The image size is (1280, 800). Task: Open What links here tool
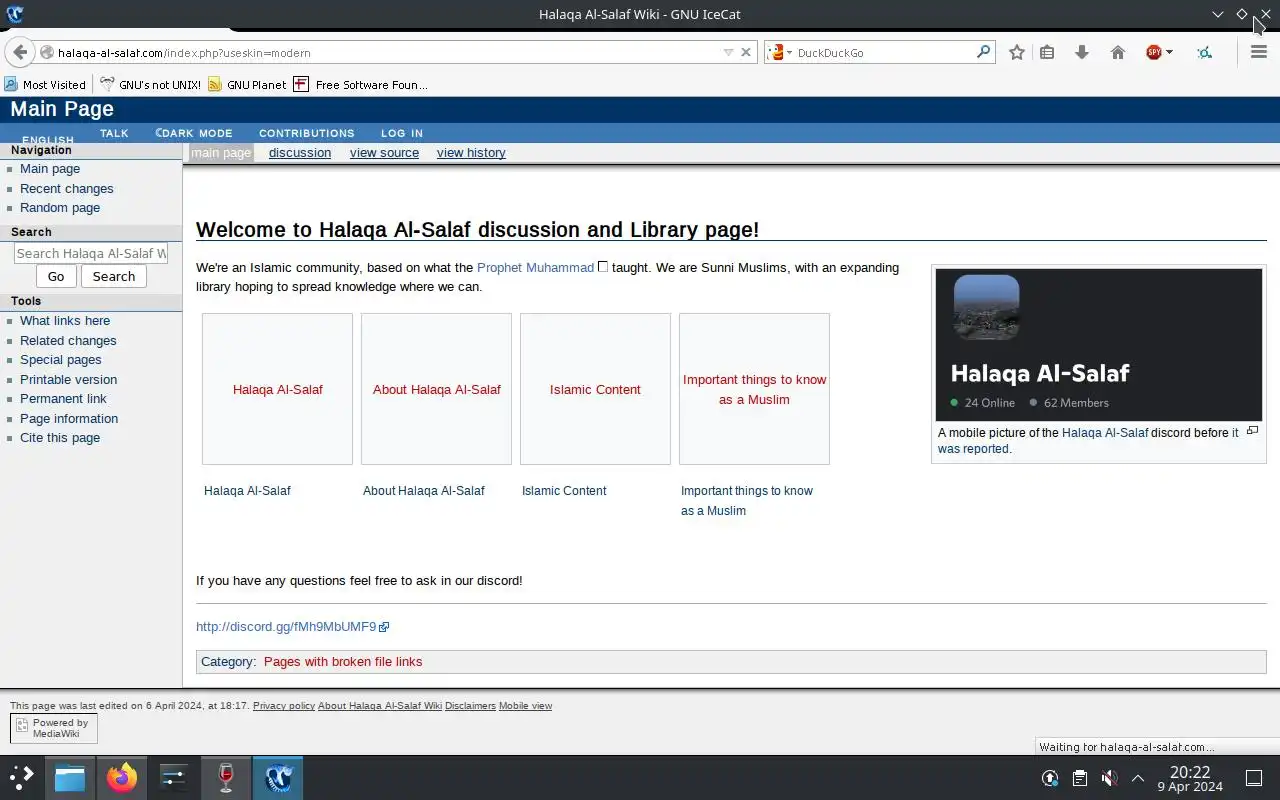(65, 321)
